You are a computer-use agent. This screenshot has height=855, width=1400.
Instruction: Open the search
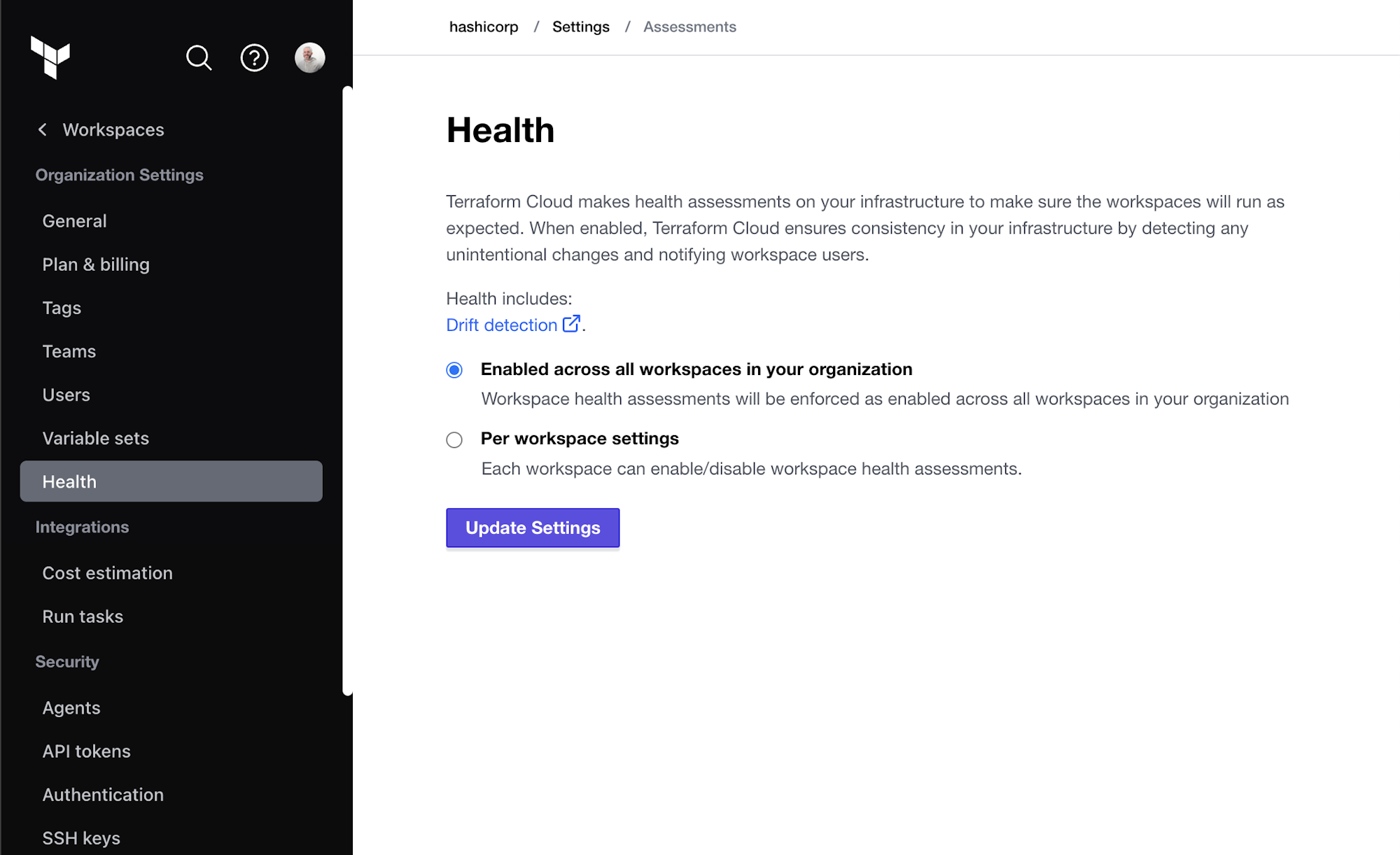click(199, 58)
